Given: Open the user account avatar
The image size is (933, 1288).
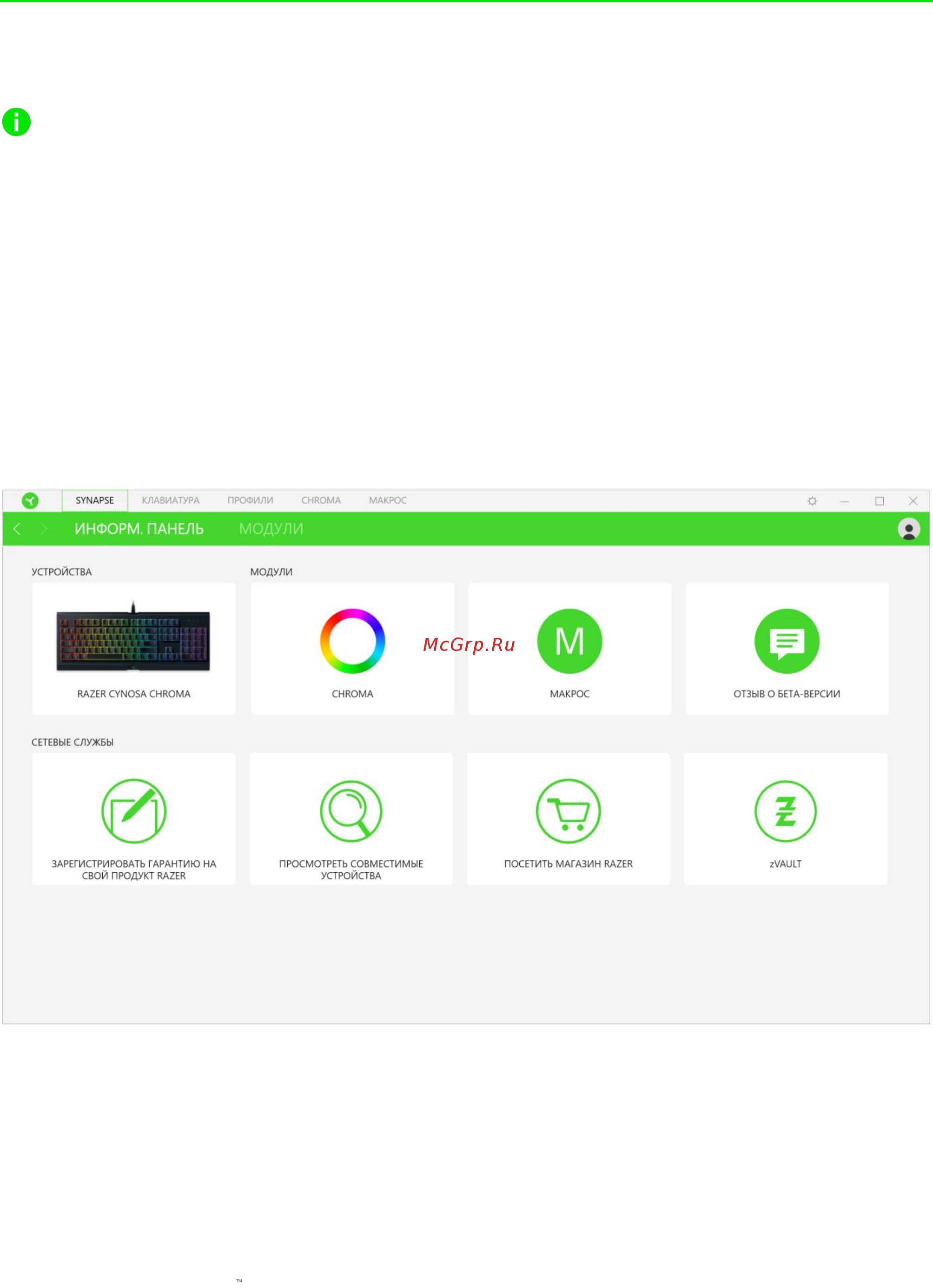Looking at the screenshot, I should (908, 529).
